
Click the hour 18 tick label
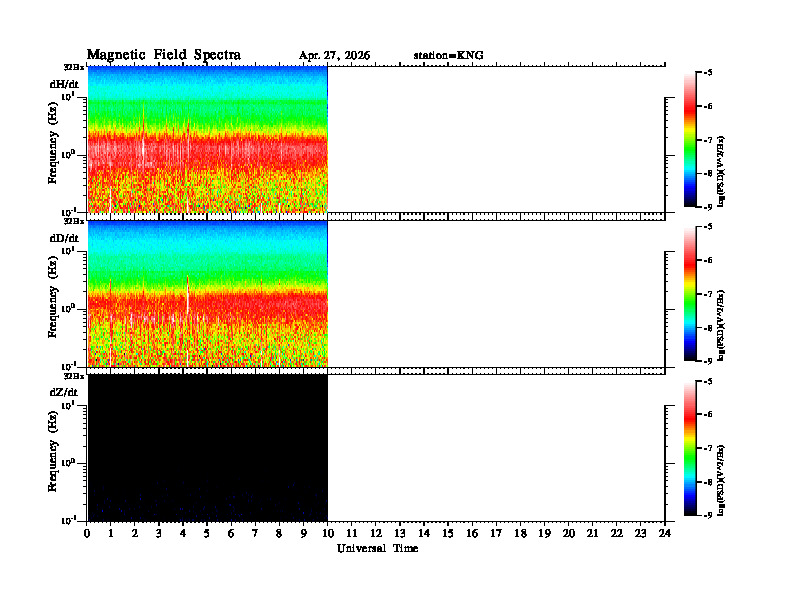(520, 534)
